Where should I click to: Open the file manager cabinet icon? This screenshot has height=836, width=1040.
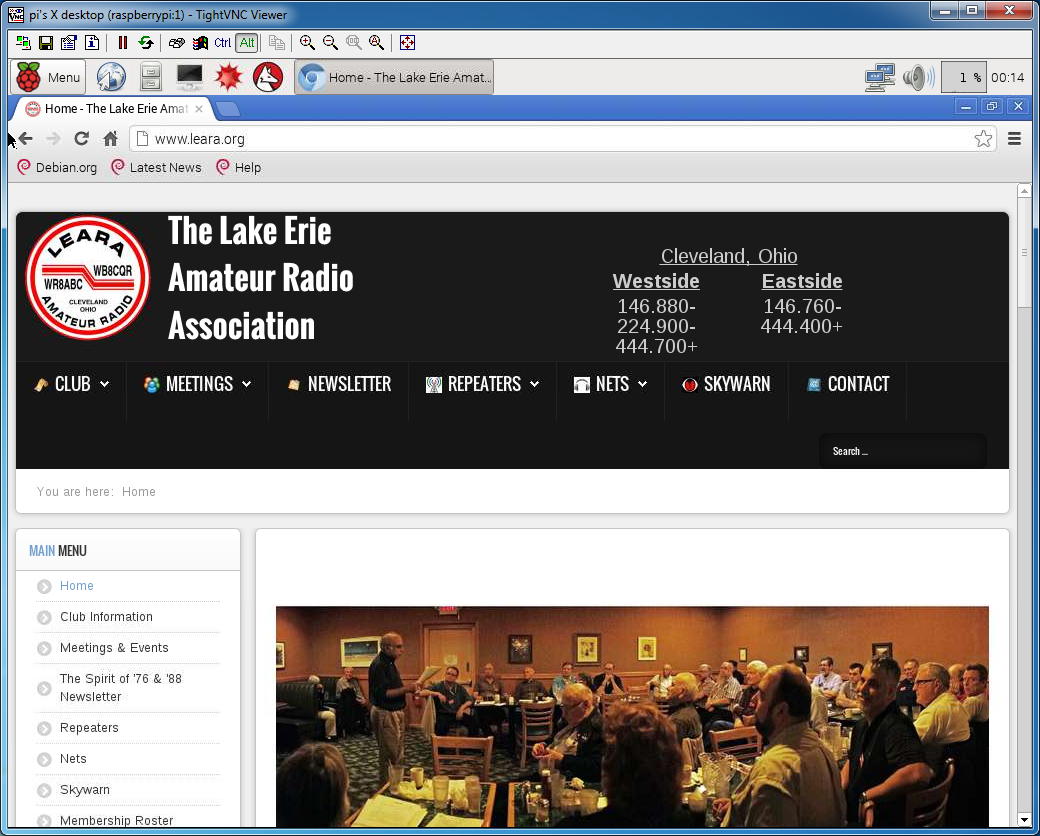(x=151, y=77)
